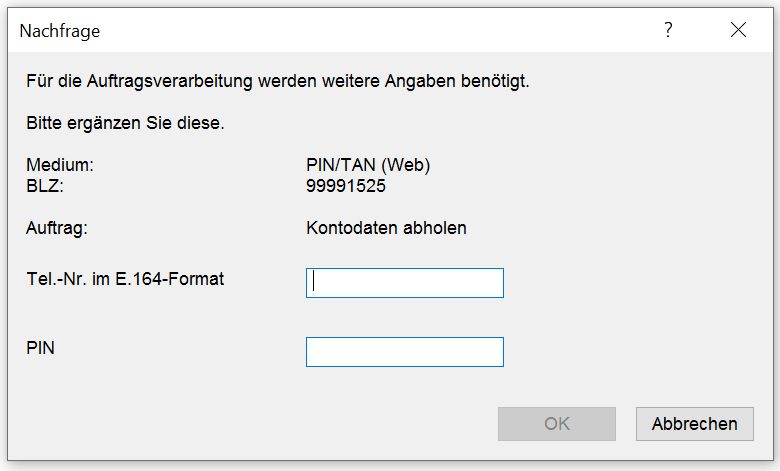The width and height of the screenshot is (780, 471).
Task: Click the Auftrag: label
Action: (x=57, y=228)
